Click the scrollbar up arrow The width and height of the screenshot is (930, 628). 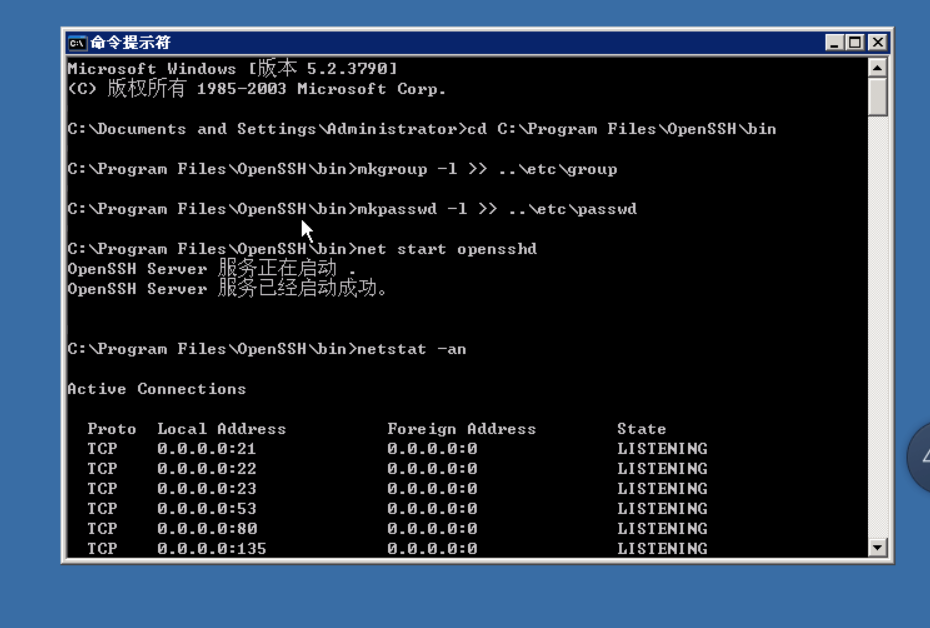(877, 68)
